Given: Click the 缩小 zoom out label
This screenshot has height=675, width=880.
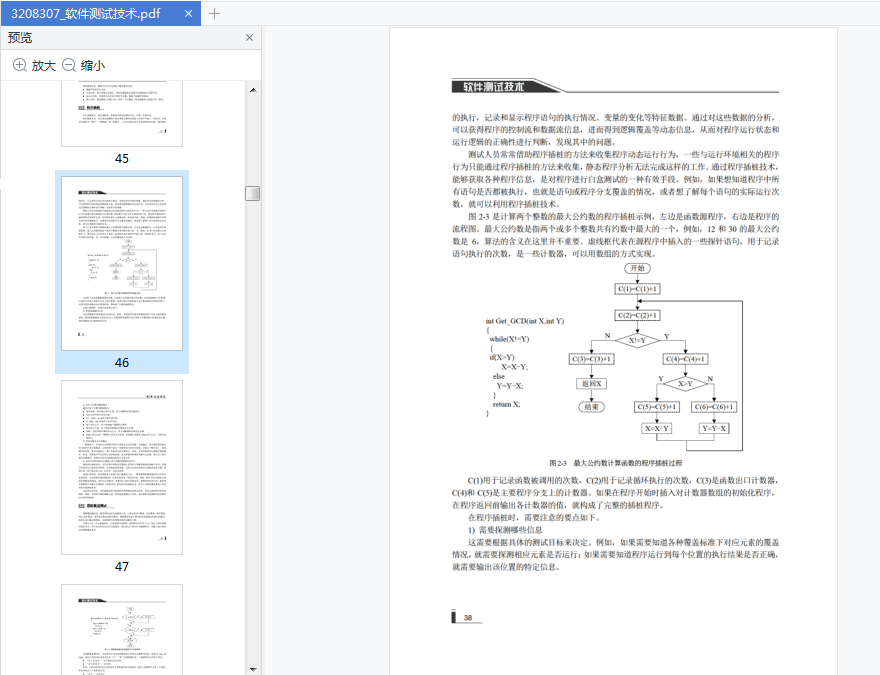Looking at the screenshot, I should tap(93, 66).
